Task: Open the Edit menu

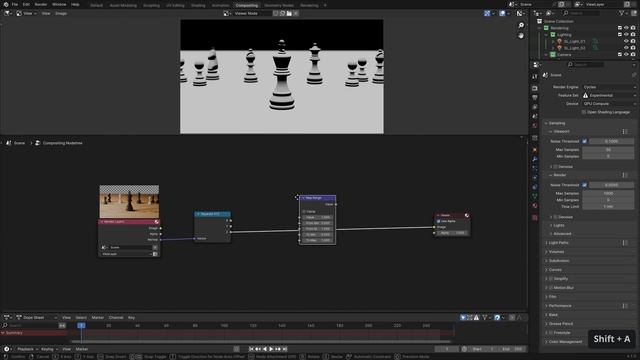Action: [26, 4]
